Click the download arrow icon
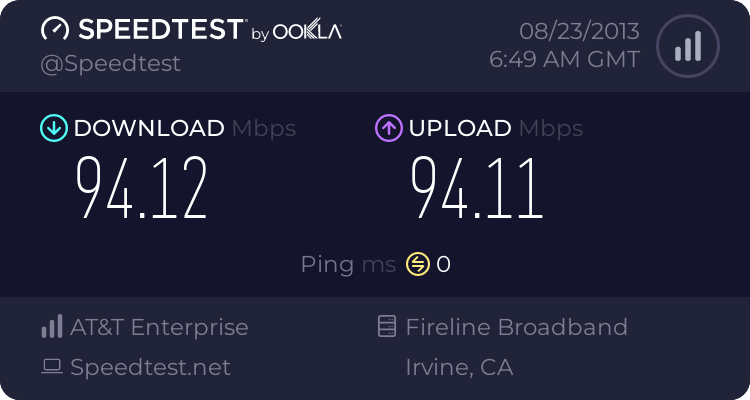Viewport: 750px width, 400px height. (x=52, y=128)
